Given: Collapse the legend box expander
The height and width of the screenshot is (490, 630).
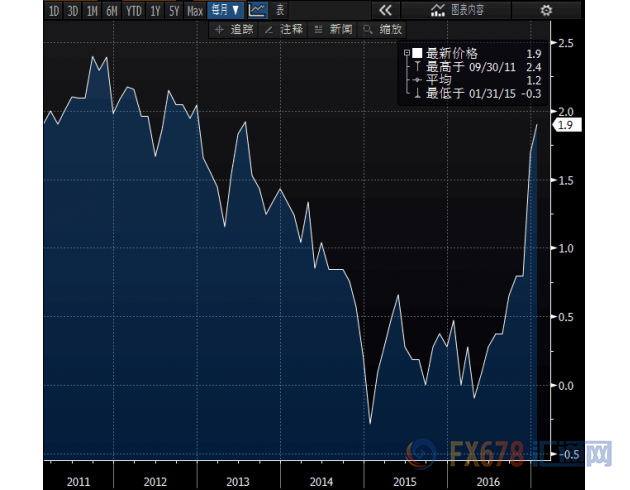Looking at the screenshot, I should point(405,53).
